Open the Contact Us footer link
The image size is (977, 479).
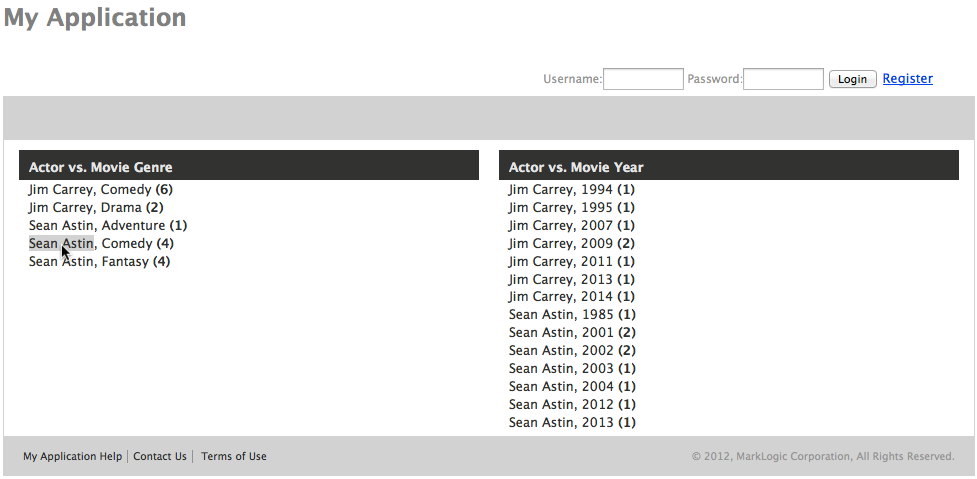click(x=160, y=456)
